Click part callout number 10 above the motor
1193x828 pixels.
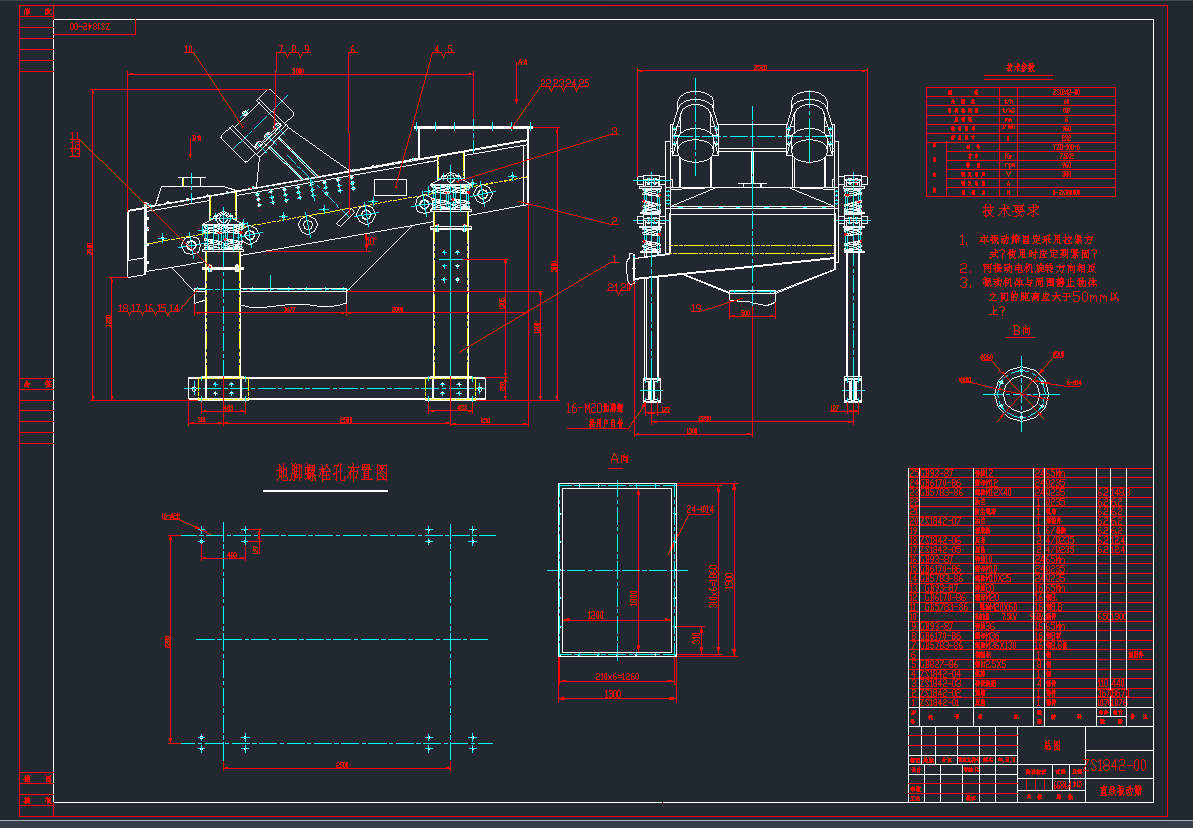tap(188, 48)
